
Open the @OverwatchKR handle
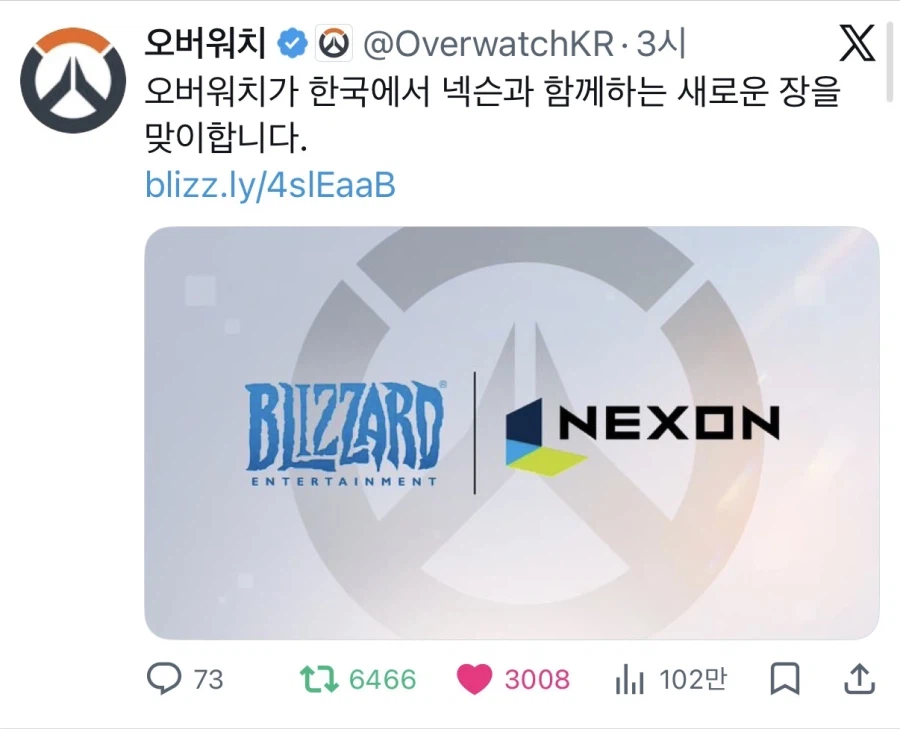[x=488, y=44]
